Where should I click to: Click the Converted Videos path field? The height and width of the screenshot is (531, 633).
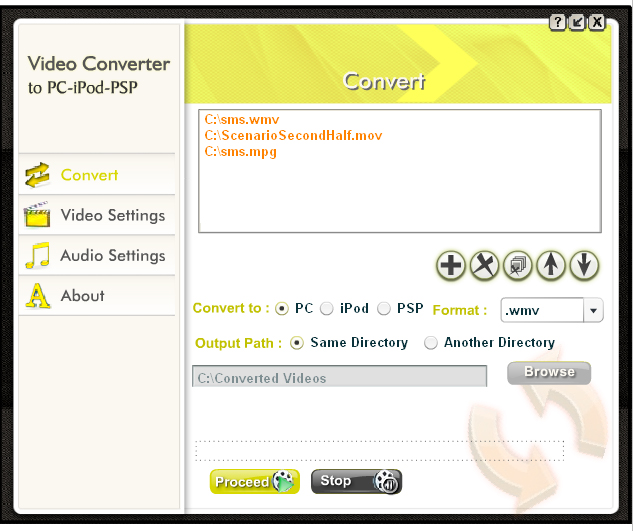coord(340,376)
